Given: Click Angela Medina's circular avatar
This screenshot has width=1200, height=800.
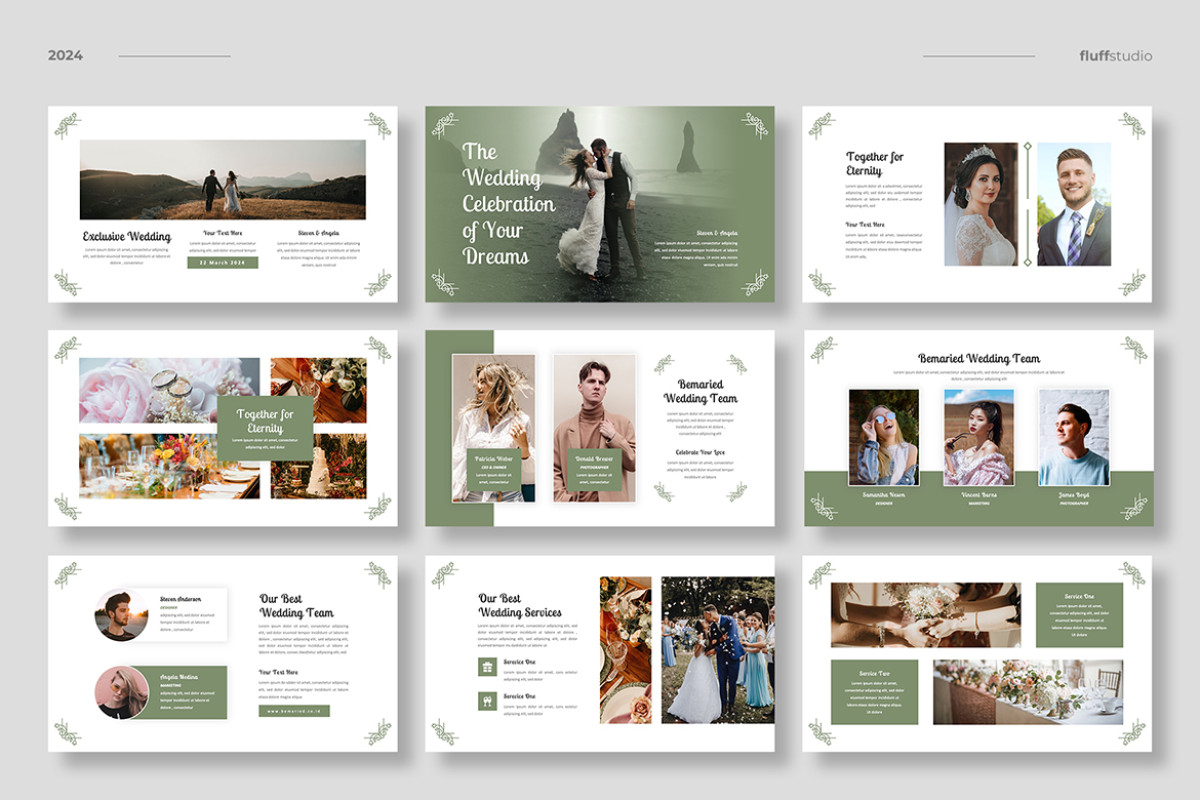Looking at the screenshot, I should (x=122, y=692).
